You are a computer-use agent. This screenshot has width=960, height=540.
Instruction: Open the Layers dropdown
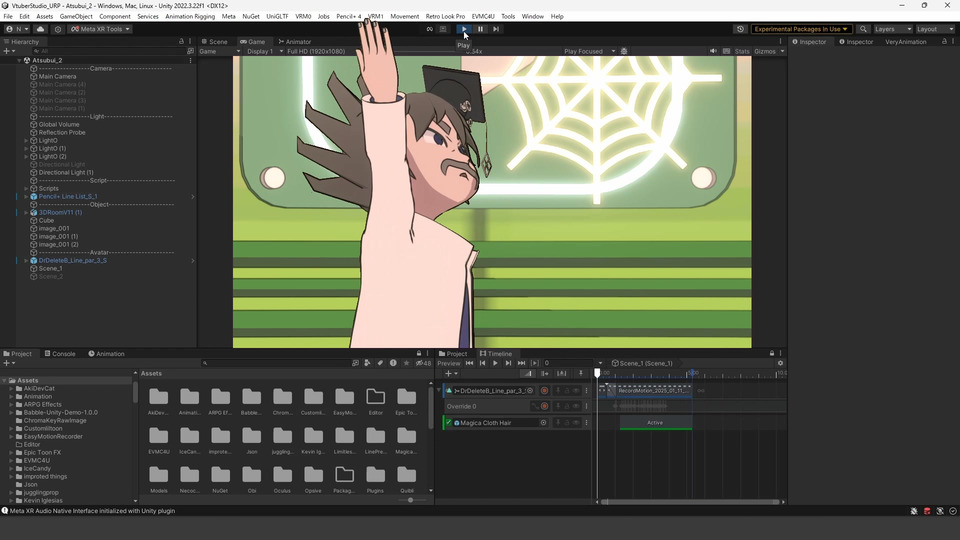click(x=893, y=29)
